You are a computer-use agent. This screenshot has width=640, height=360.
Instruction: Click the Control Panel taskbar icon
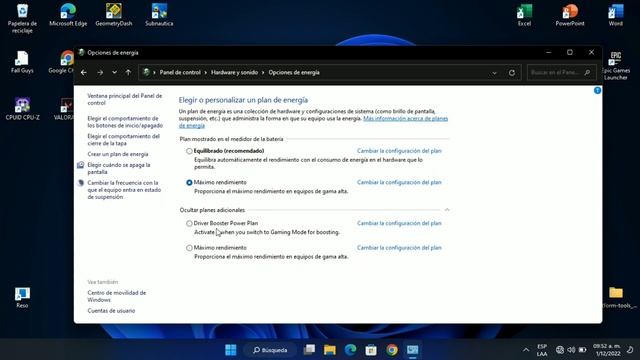413,350
